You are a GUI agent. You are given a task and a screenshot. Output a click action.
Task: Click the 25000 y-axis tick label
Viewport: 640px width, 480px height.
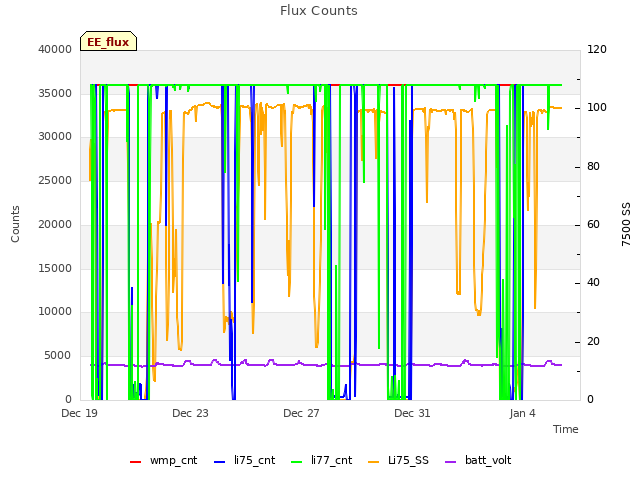click(x=55, y=180)
